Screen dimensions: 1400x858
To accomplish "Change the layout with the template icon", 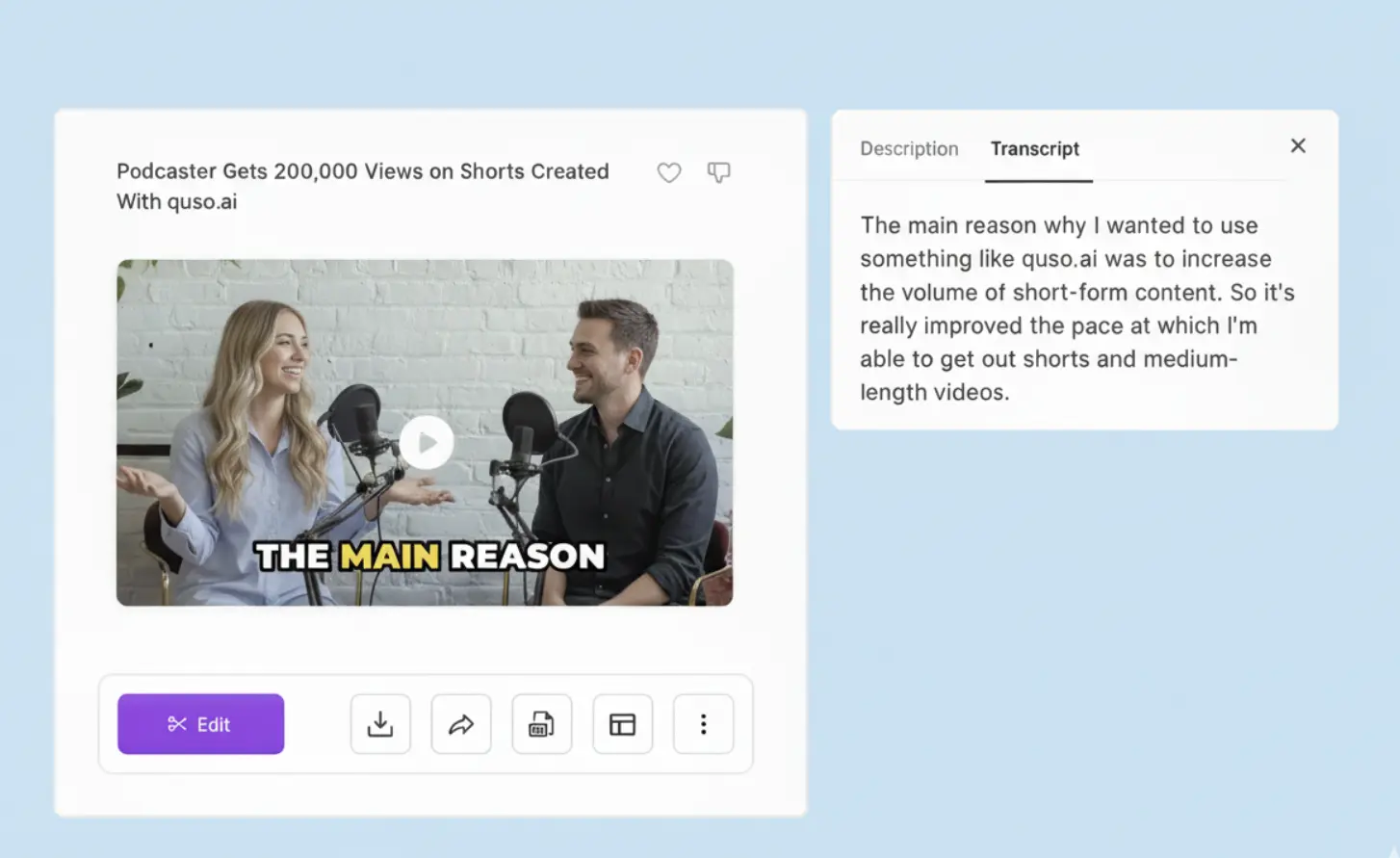I will 623,724.
